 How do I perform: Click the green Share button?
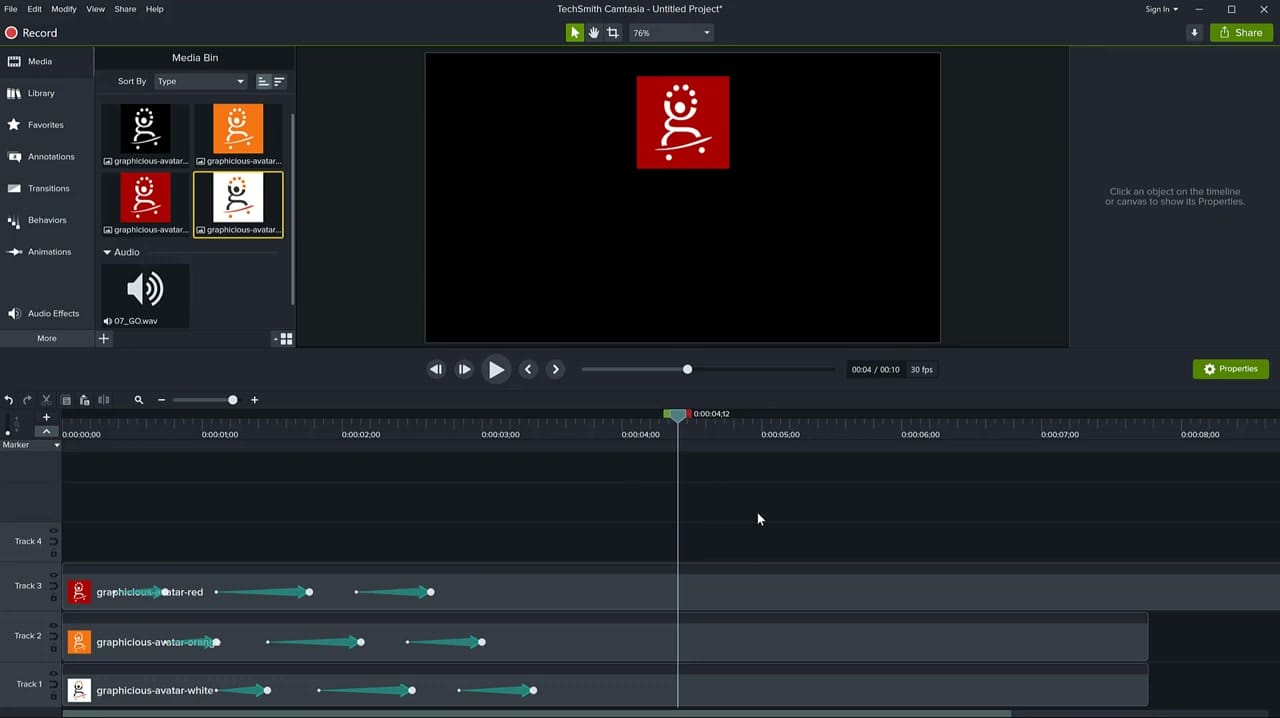(1240, 32)
